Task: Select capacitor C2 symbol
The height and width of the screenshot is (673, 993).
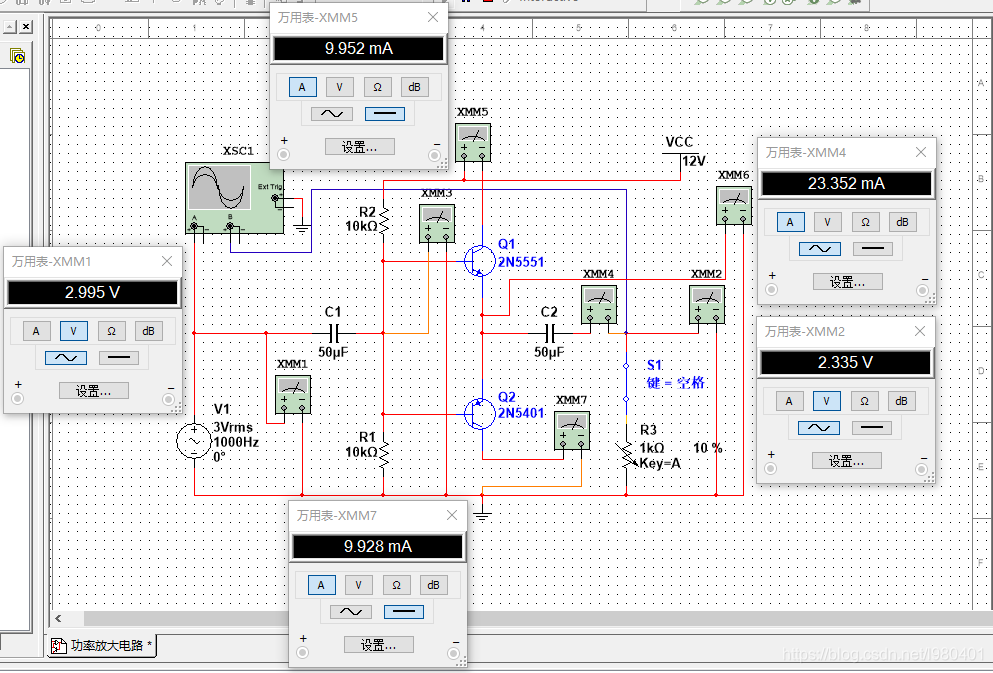Action: pyautogui.click(x=550, y=333)
